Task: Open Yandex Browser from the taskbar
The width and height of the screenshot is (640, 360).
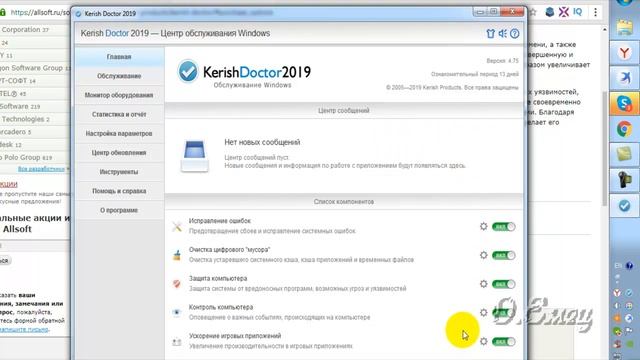Action: [624, 53]
